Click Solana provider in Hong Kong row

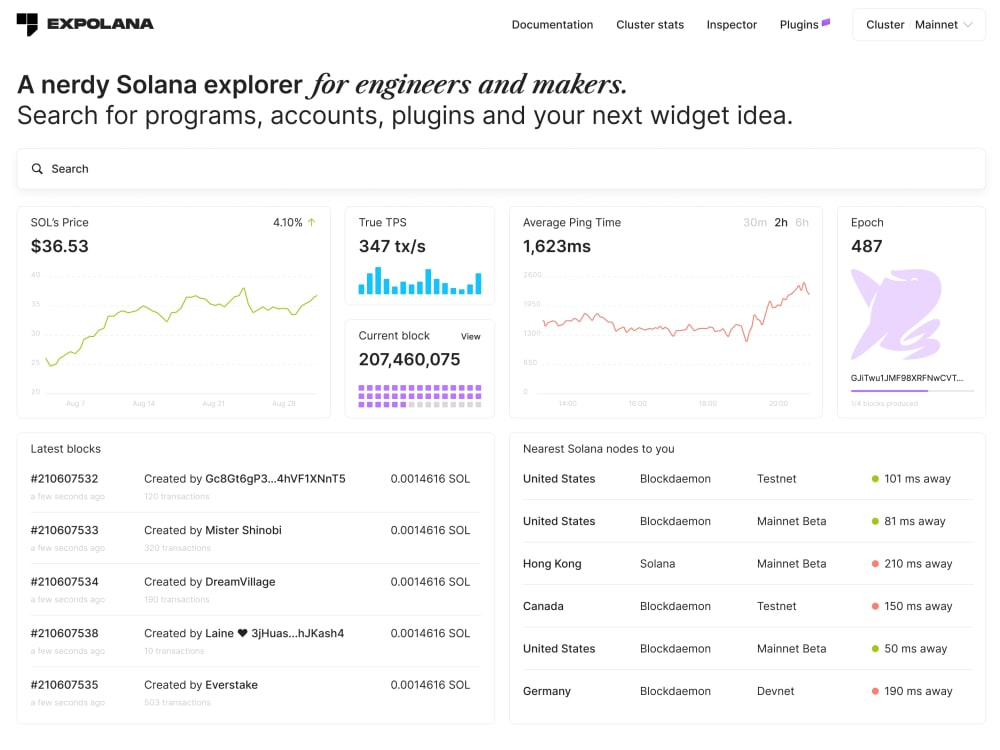pos(657,564)
